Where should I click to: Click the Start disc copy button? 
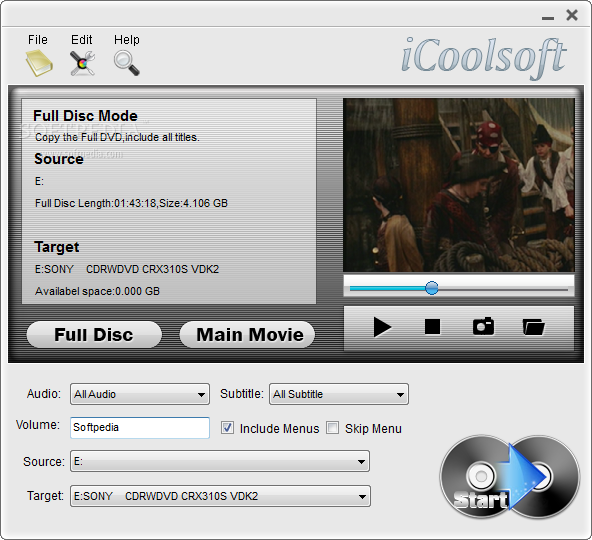pos(509,477)
